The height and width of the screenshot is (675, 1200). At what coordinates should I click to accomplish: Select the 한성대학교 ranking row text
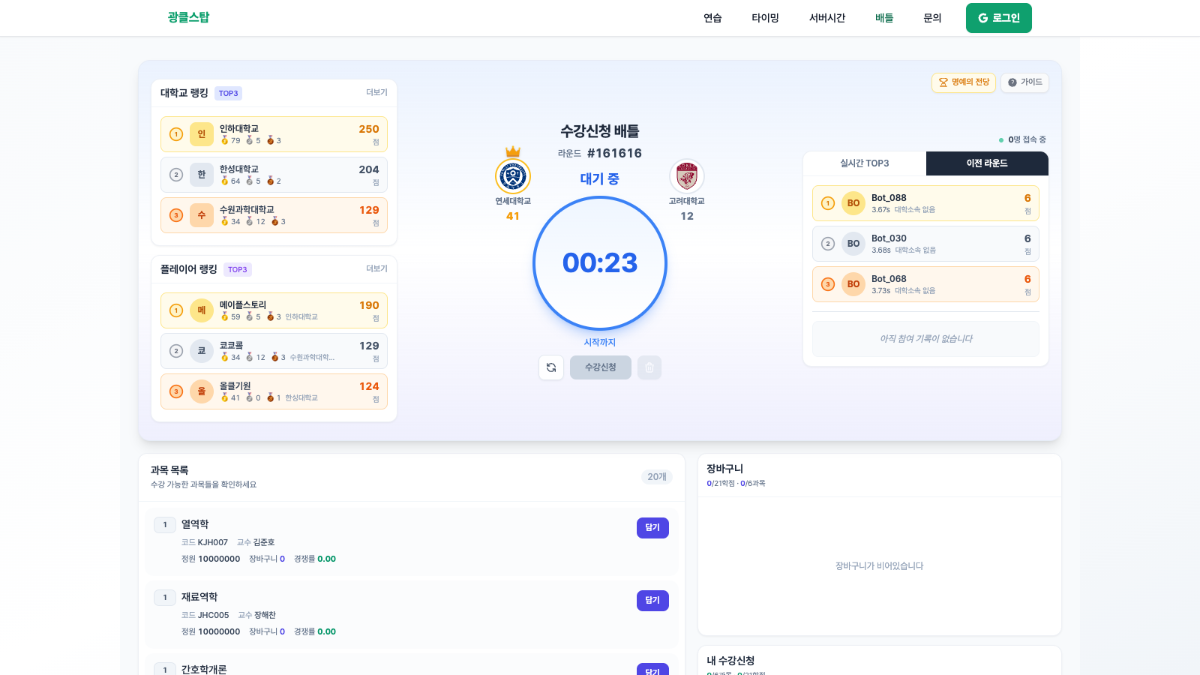(239, 169)
